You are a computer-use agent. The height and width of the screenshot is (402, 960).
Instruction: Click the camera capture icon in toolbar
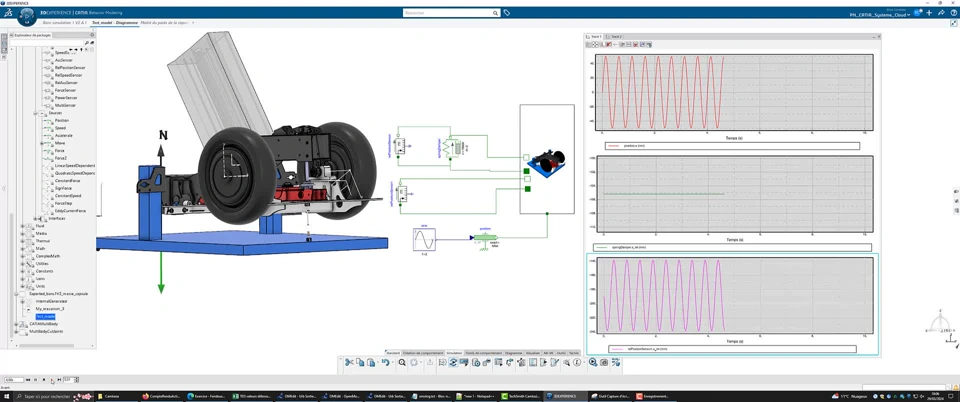[x=605, y=363]
